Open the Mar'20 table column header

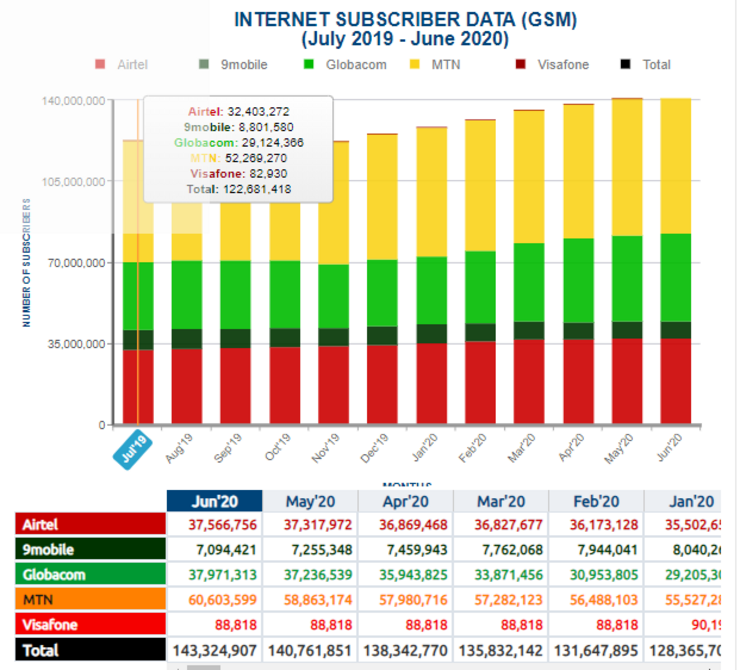501,501
